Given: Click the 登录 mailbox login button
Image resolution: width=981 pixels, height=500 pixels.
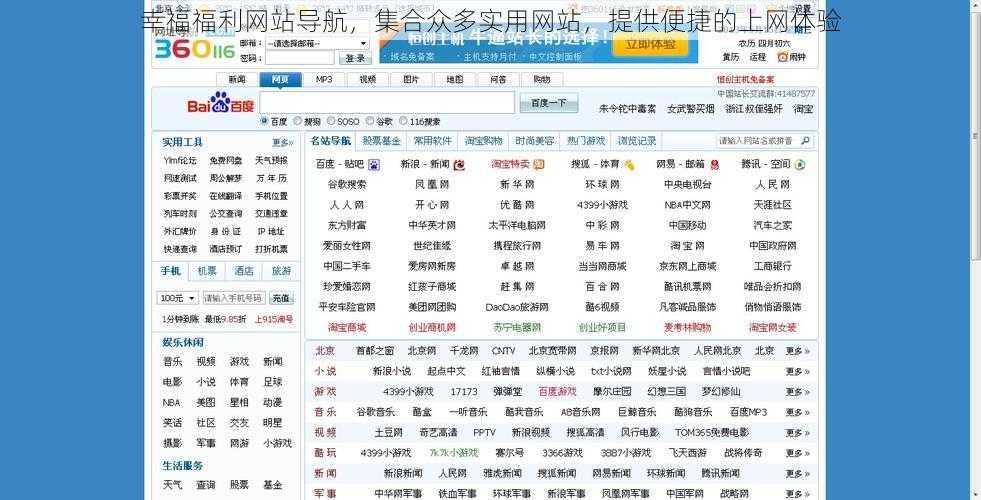Looking at the screenshot, I should click(x=355, y=58).
